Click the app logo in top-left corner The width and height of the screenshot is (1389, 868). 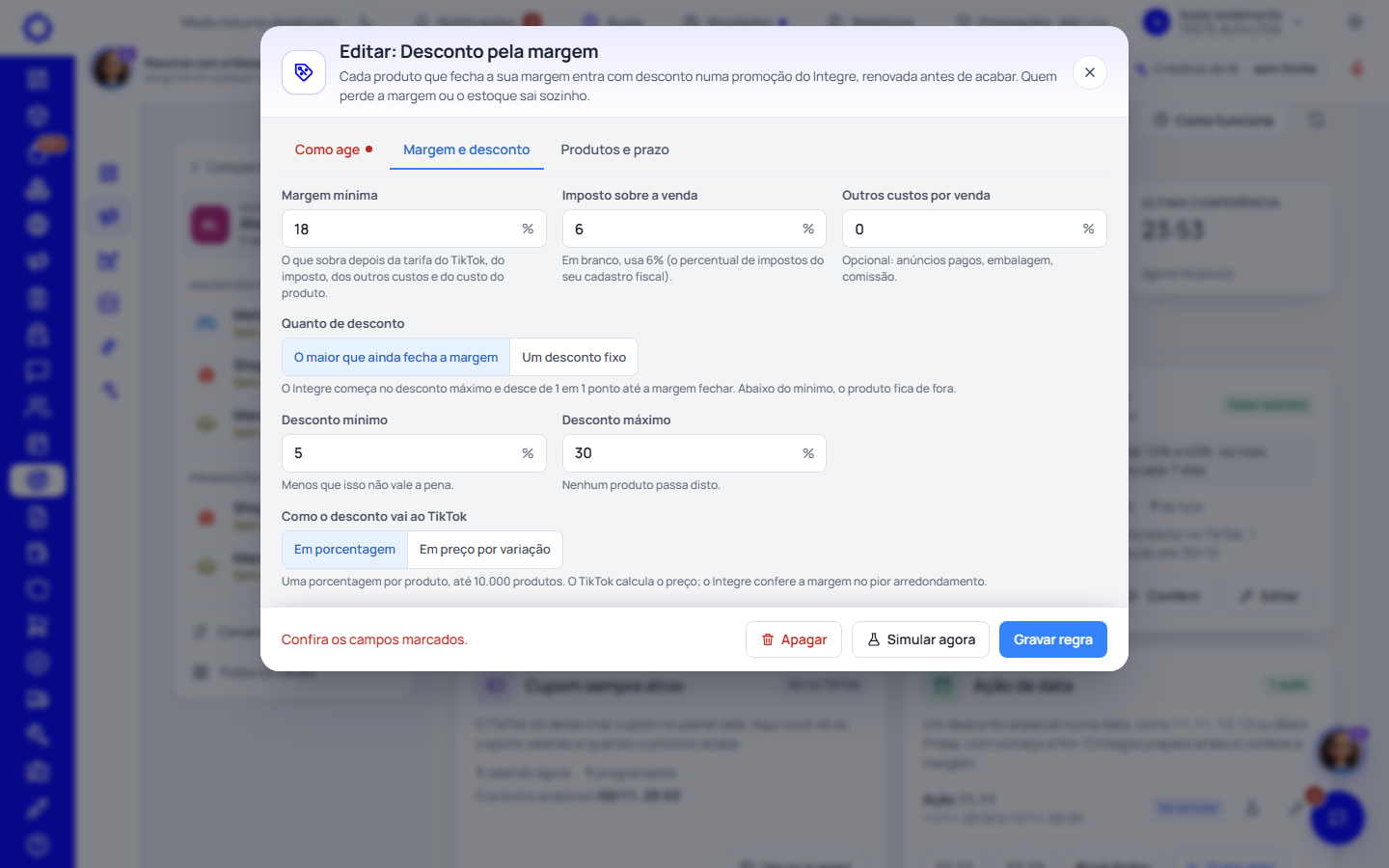38,27
